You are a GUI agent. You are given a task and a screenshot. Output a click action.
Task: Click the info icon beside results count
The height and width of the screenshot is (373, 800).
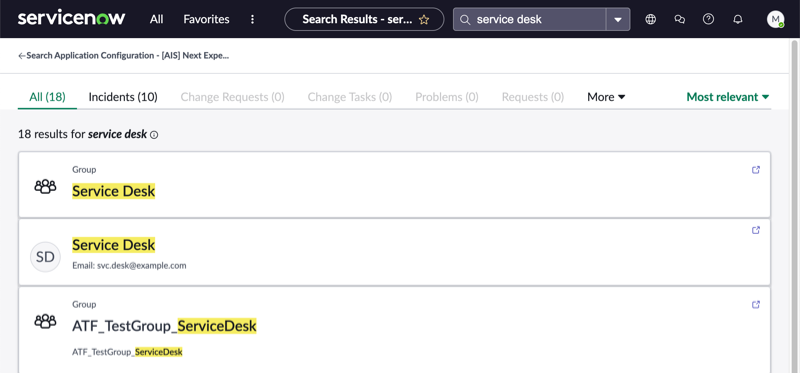pyautogui.click(x=154, y=135)
